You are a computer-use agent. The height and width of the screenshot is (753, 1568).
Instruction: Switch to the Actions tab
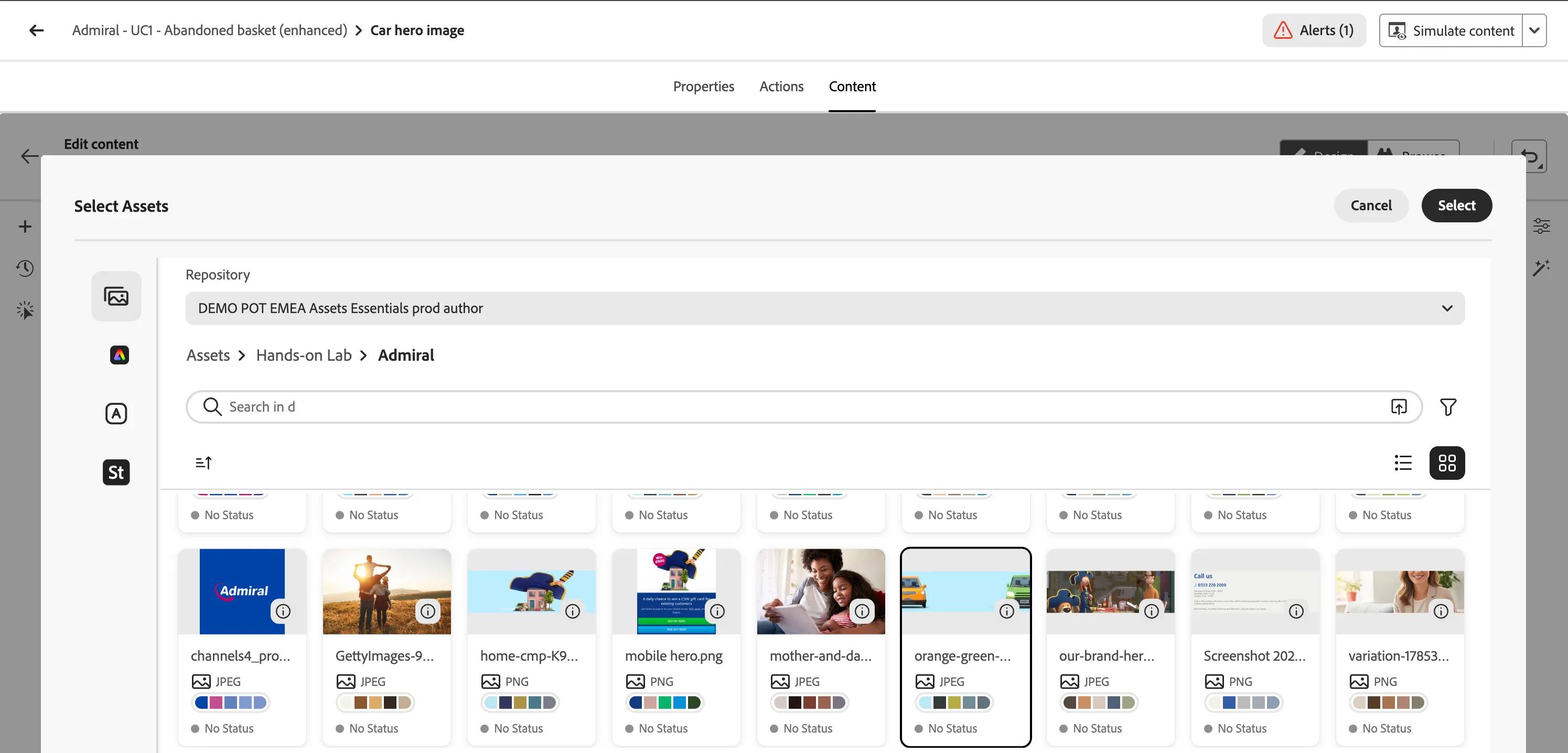[781, 87]
